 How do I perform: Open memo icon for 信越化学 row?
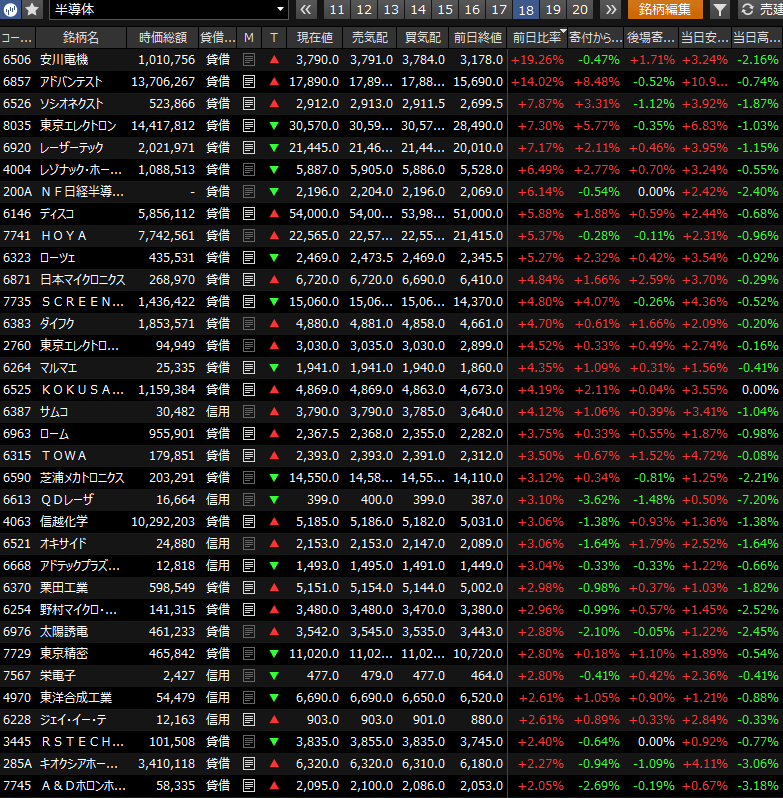(249, 521)
